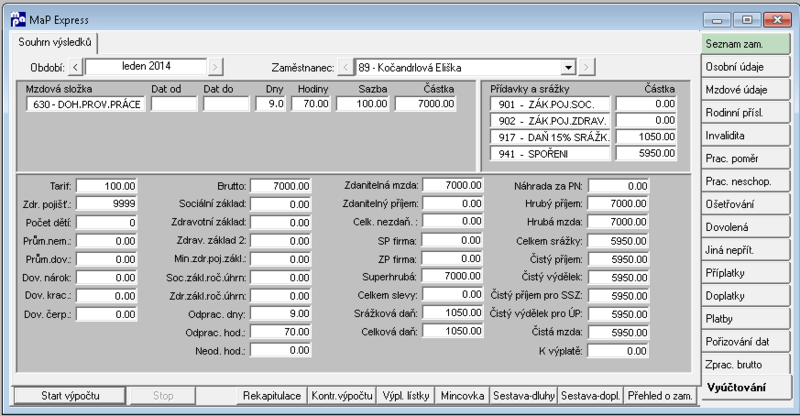The image size is (800, 416).
Task: Open Rekapitulace report
Action: pos(272,396)
